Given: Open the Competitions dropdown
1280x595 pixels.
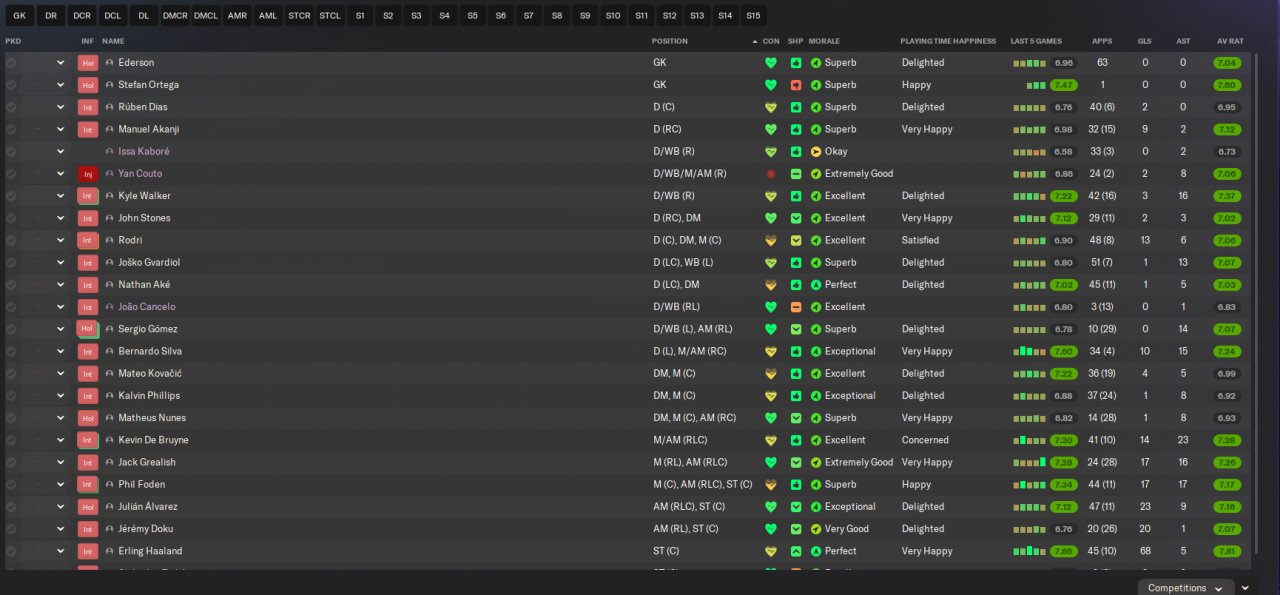Looking at the screenshot, I should point(1185,588).
